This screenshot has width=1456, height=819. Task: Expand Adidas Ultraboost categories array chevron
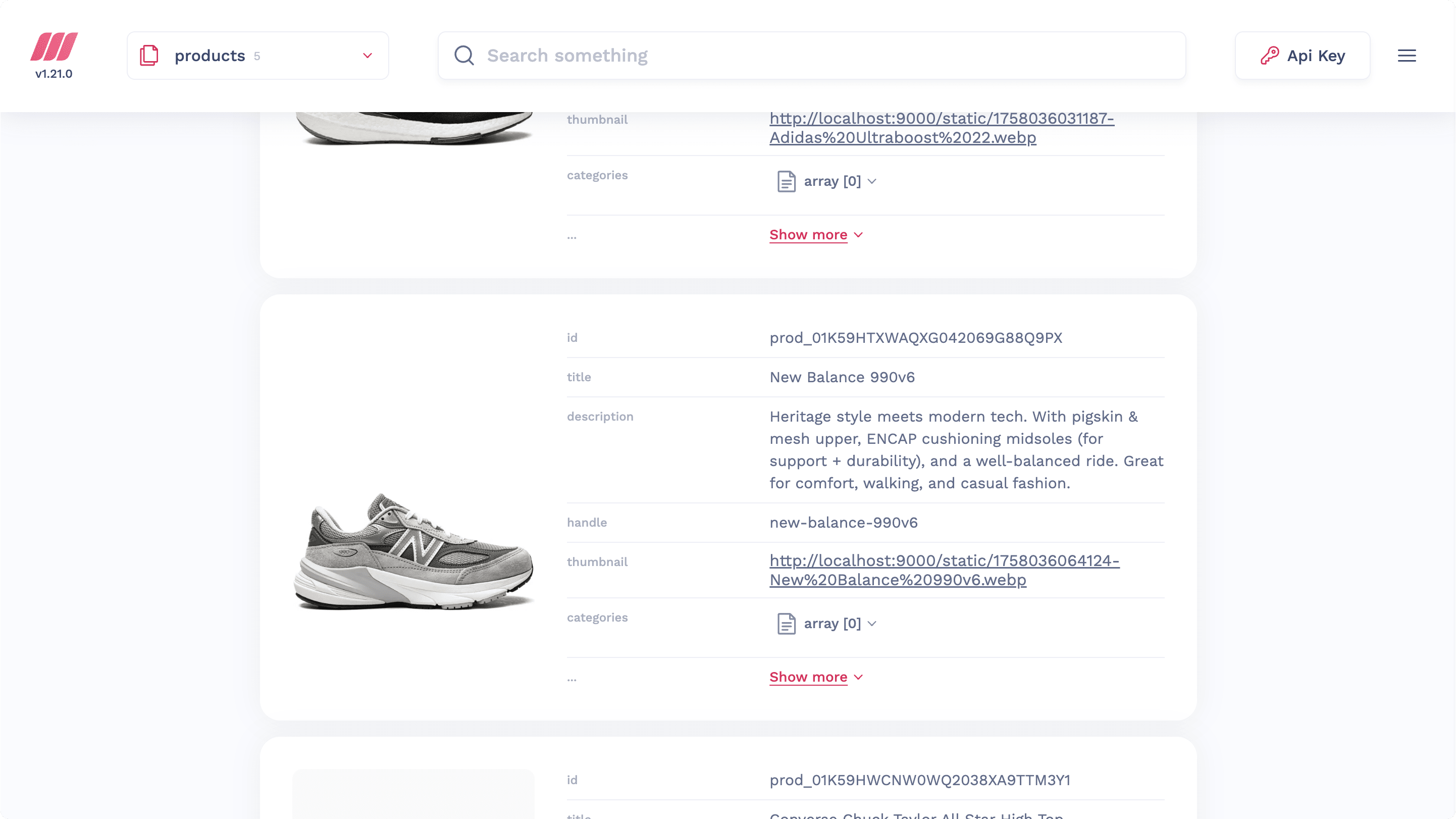click(x=872, y=181)
